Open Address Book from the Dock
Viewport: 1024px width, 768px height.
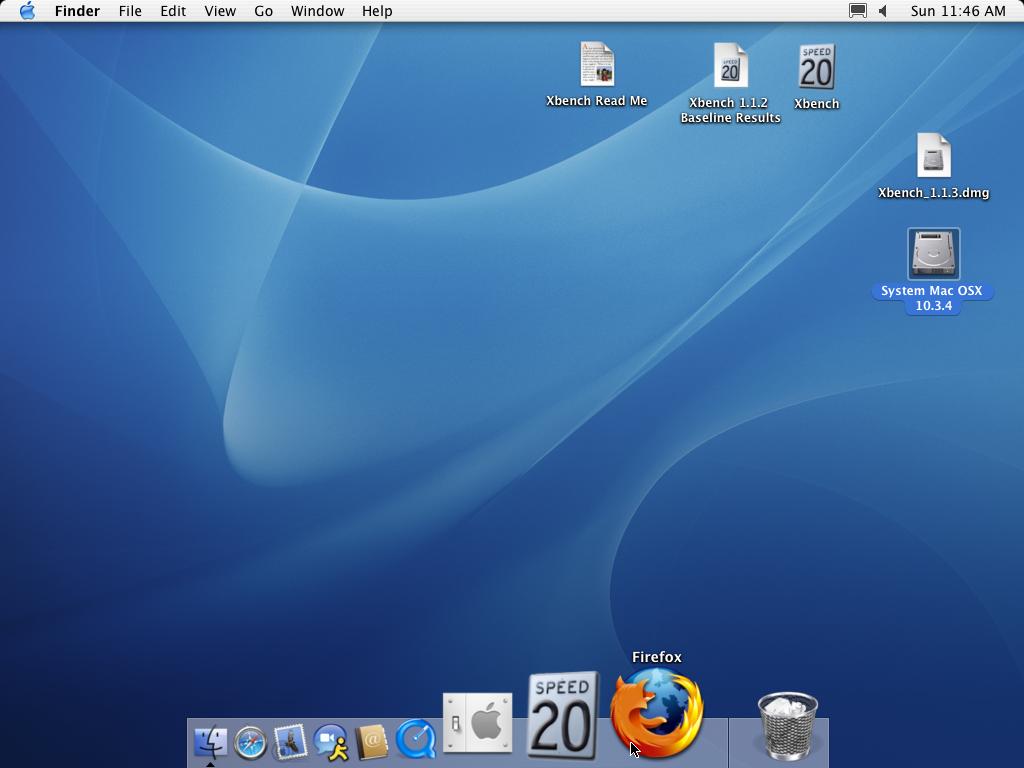pos(372,743)
